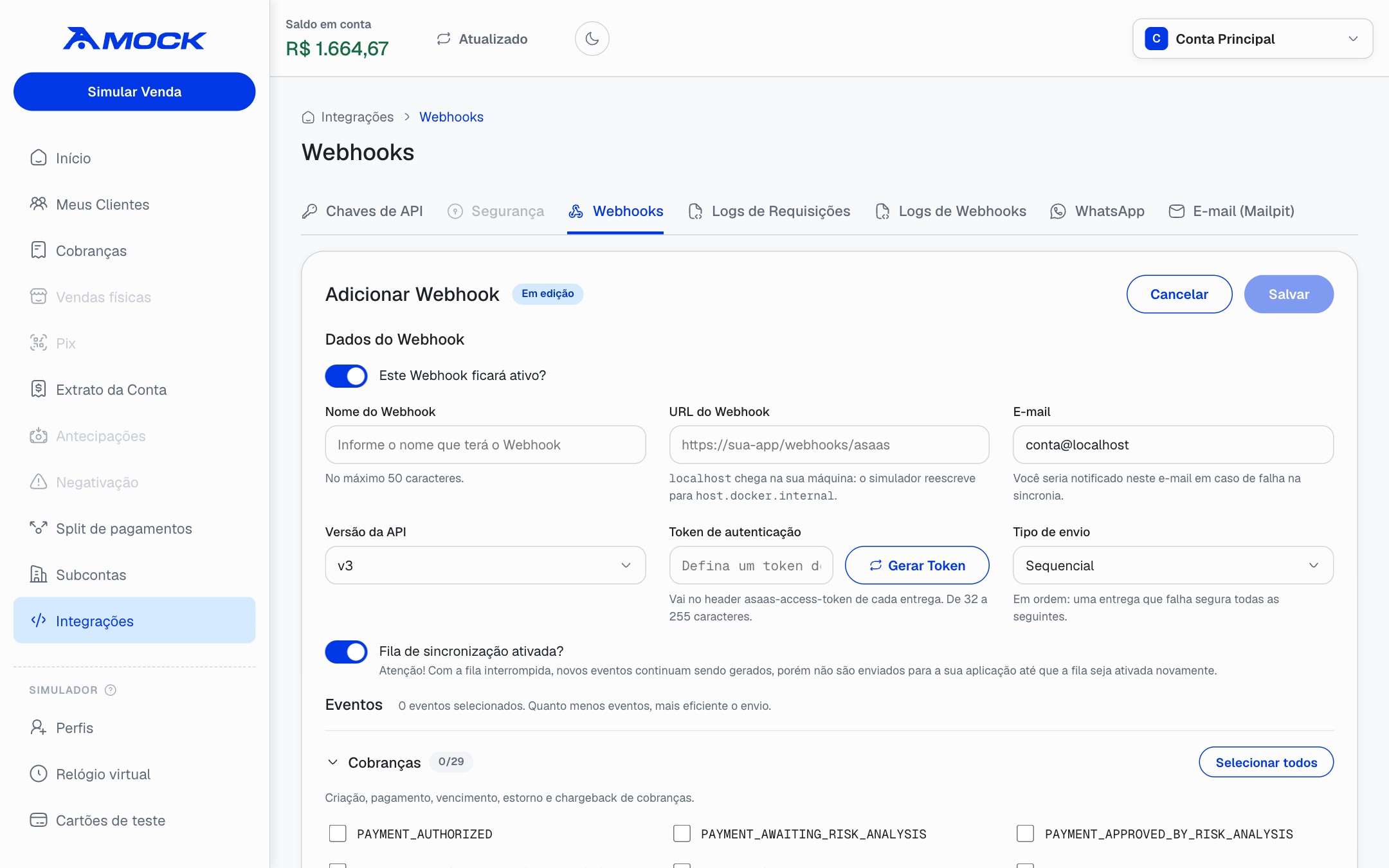Click the Cancelar button
The width and height of the screenshot is (1389, 868).
tap(1179, 294)
